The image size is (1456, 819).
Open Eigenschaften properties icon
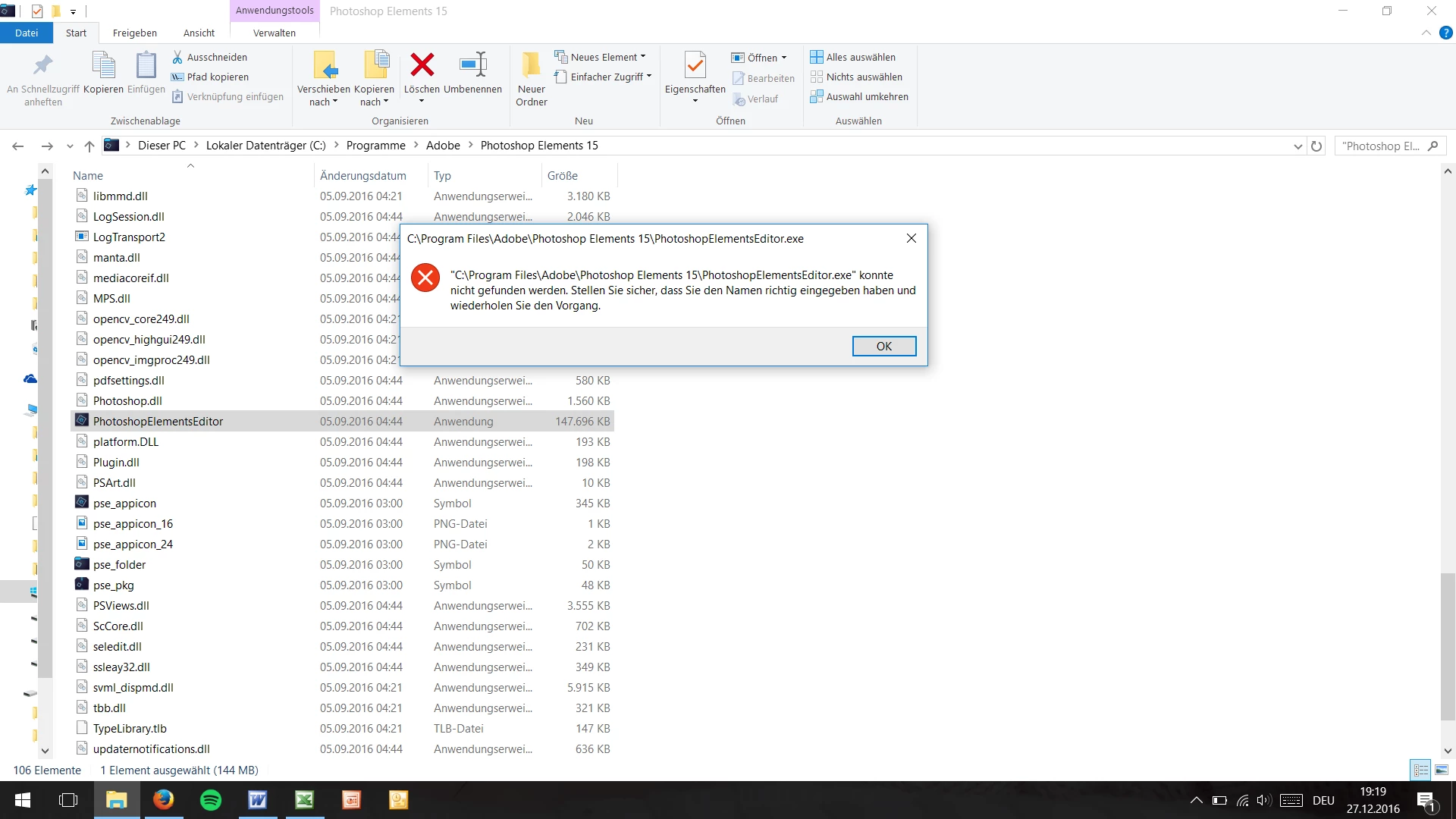click(695, 65)
